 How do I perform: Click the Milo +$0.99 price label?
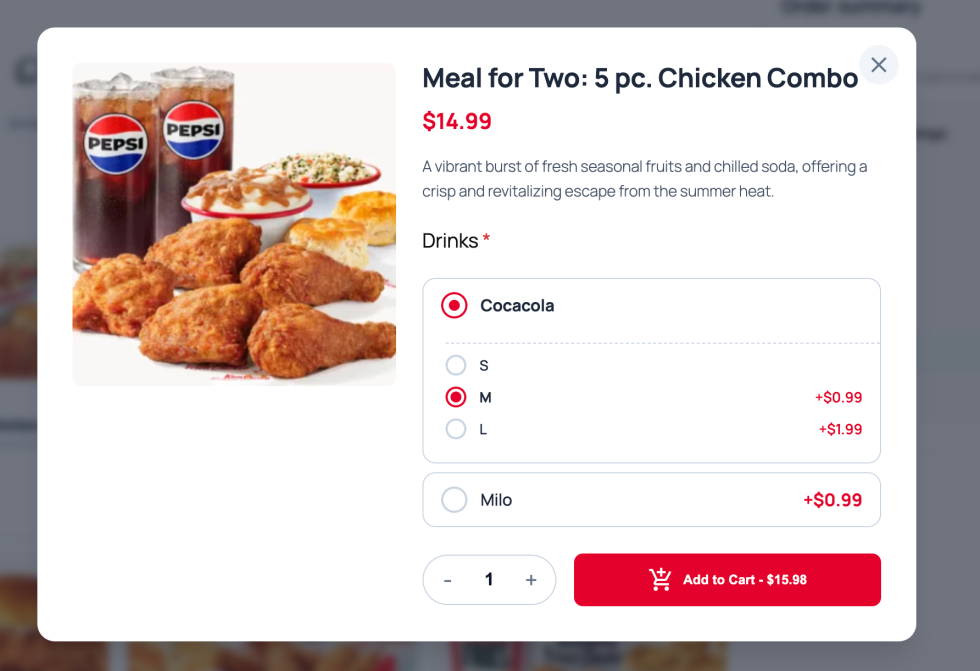point(832,500)
